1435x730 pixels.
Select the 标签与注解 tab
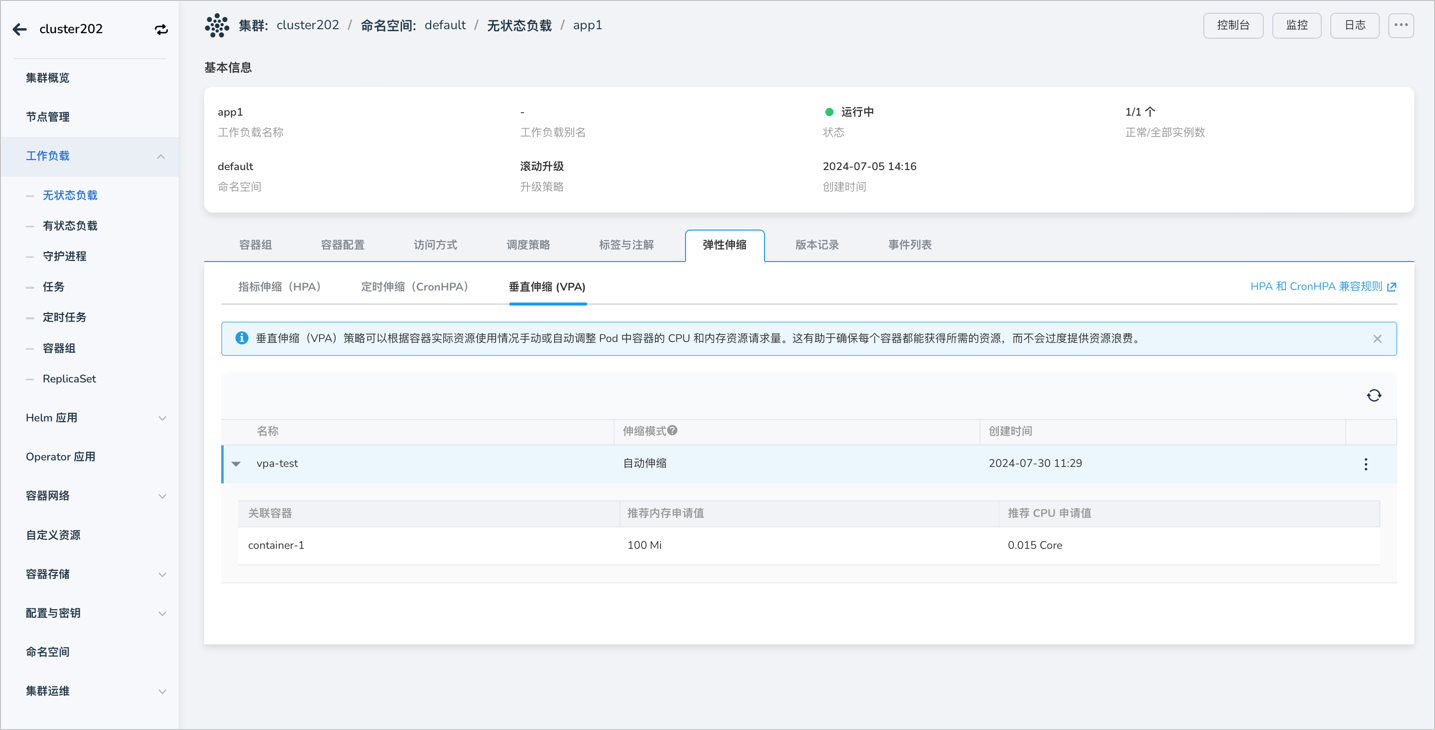[626, 245]
